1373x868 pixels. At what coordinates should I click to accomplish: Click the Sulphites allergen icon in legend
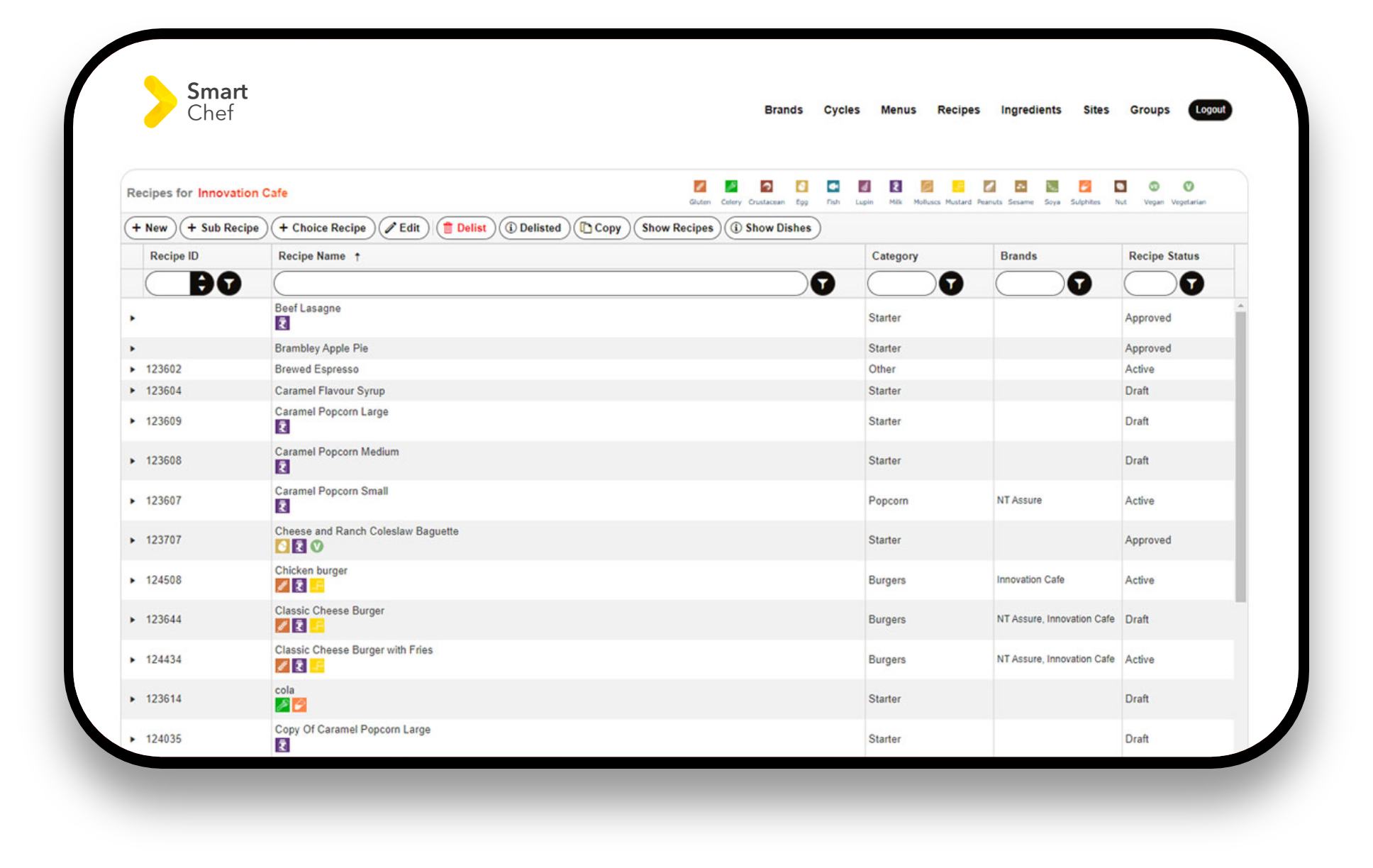pos(1084,187)
